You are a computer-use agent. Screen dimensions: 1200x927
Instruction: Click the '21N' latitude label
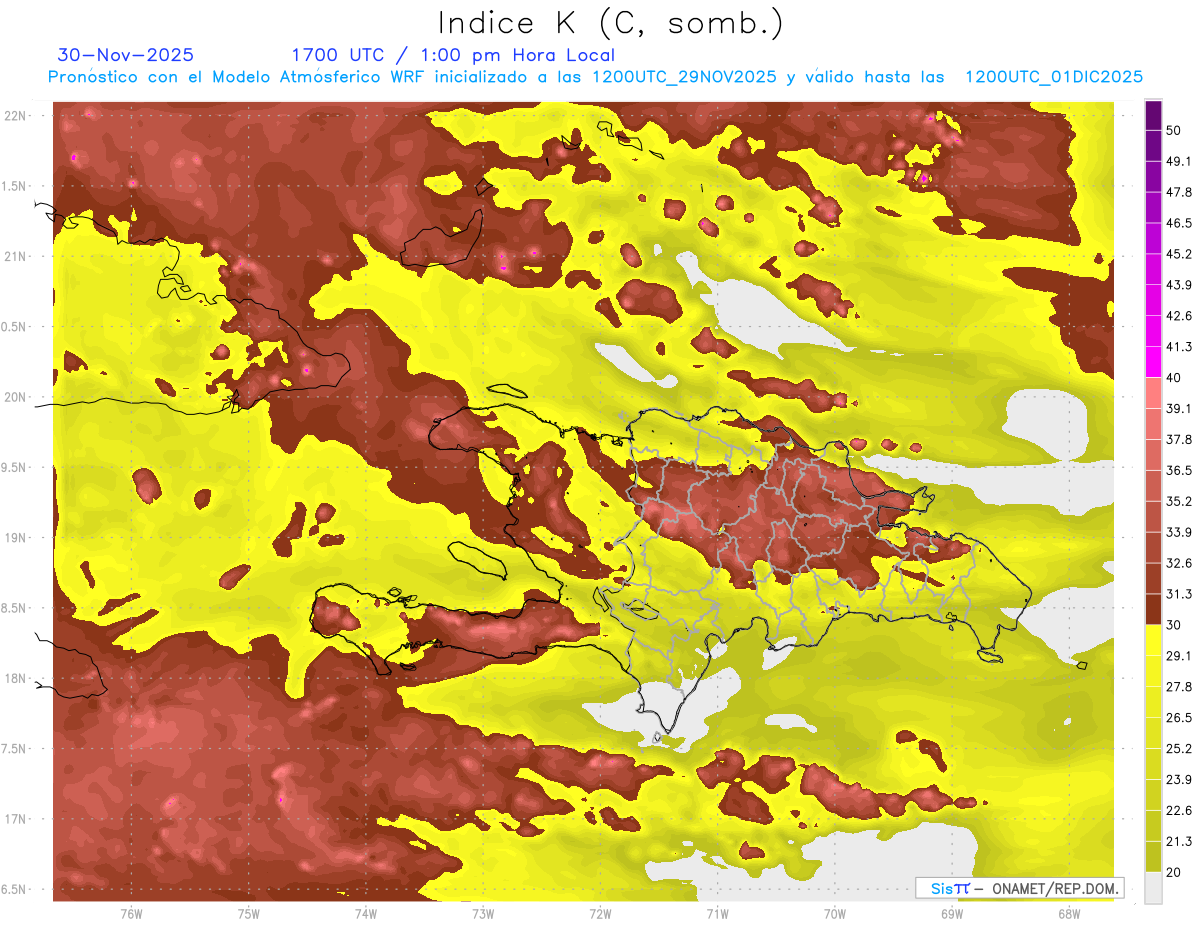point(14,256)
